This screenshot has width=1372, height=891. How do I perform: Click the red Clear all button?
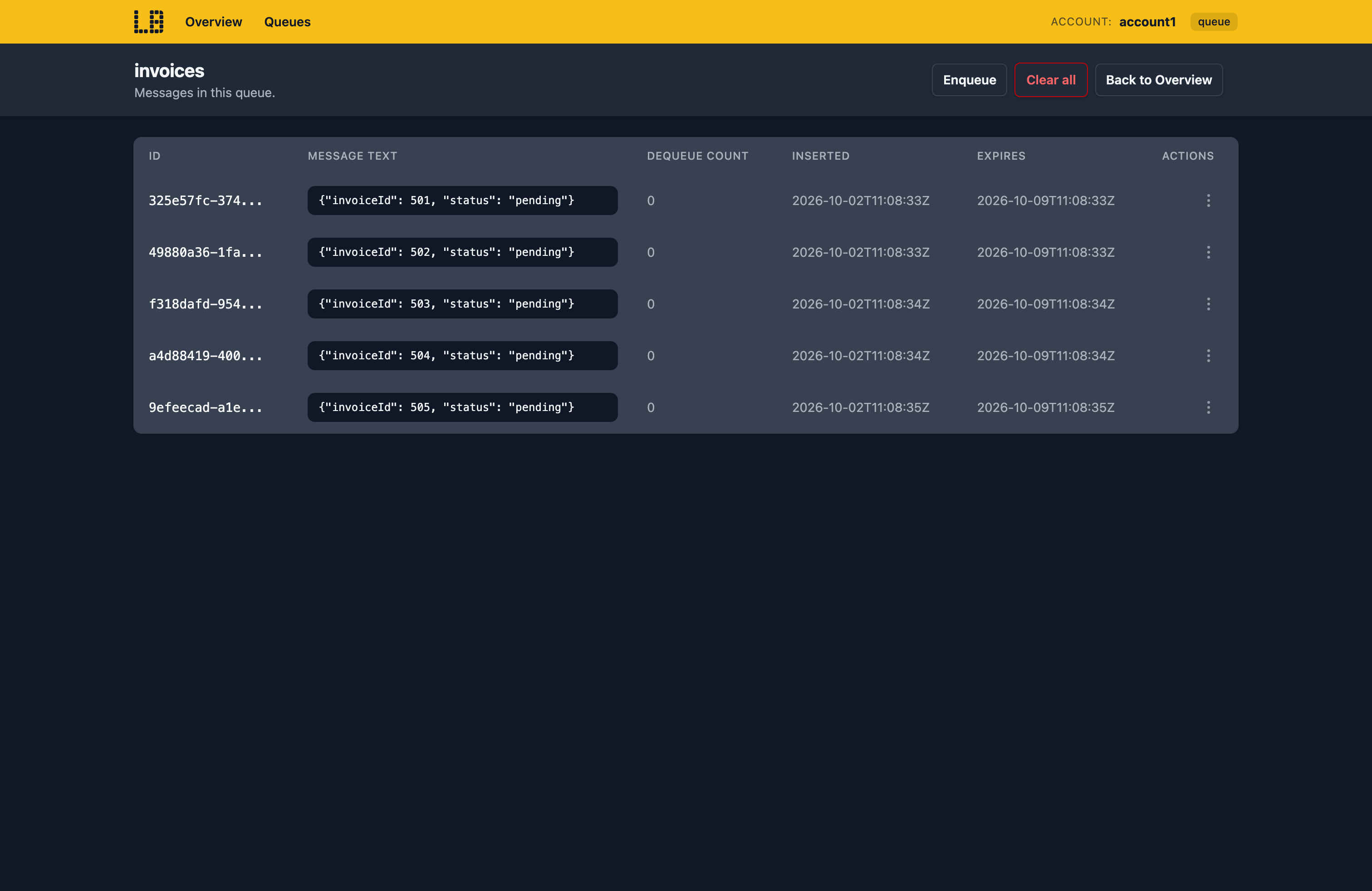point(1051,80)
